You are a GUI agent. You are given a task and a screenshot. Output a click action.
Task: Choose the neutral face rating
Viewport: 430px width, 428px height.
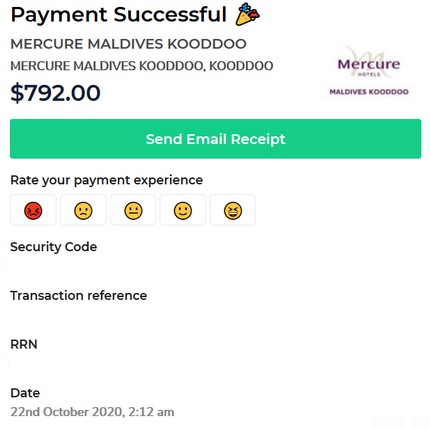[133, 210]
